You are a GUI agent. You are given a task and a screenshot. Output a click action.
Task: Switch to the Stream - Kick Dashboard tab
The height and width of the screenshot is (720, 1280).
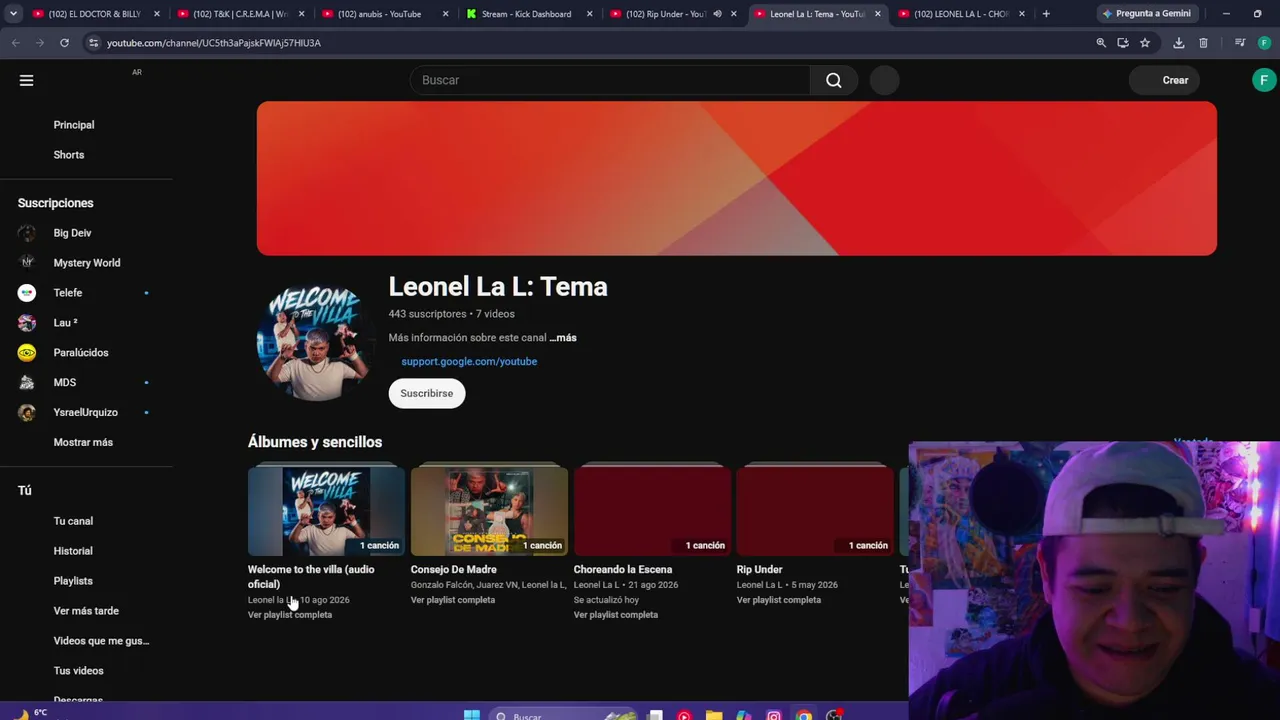pos(528,14)
